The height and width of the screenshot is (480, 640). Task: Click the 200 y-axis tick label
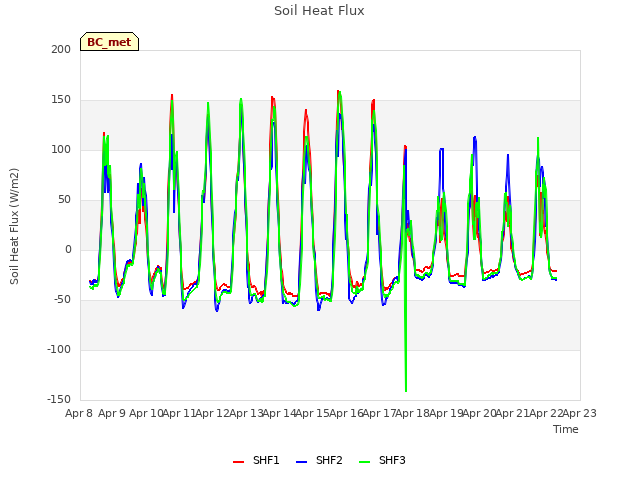pos(61,49)
